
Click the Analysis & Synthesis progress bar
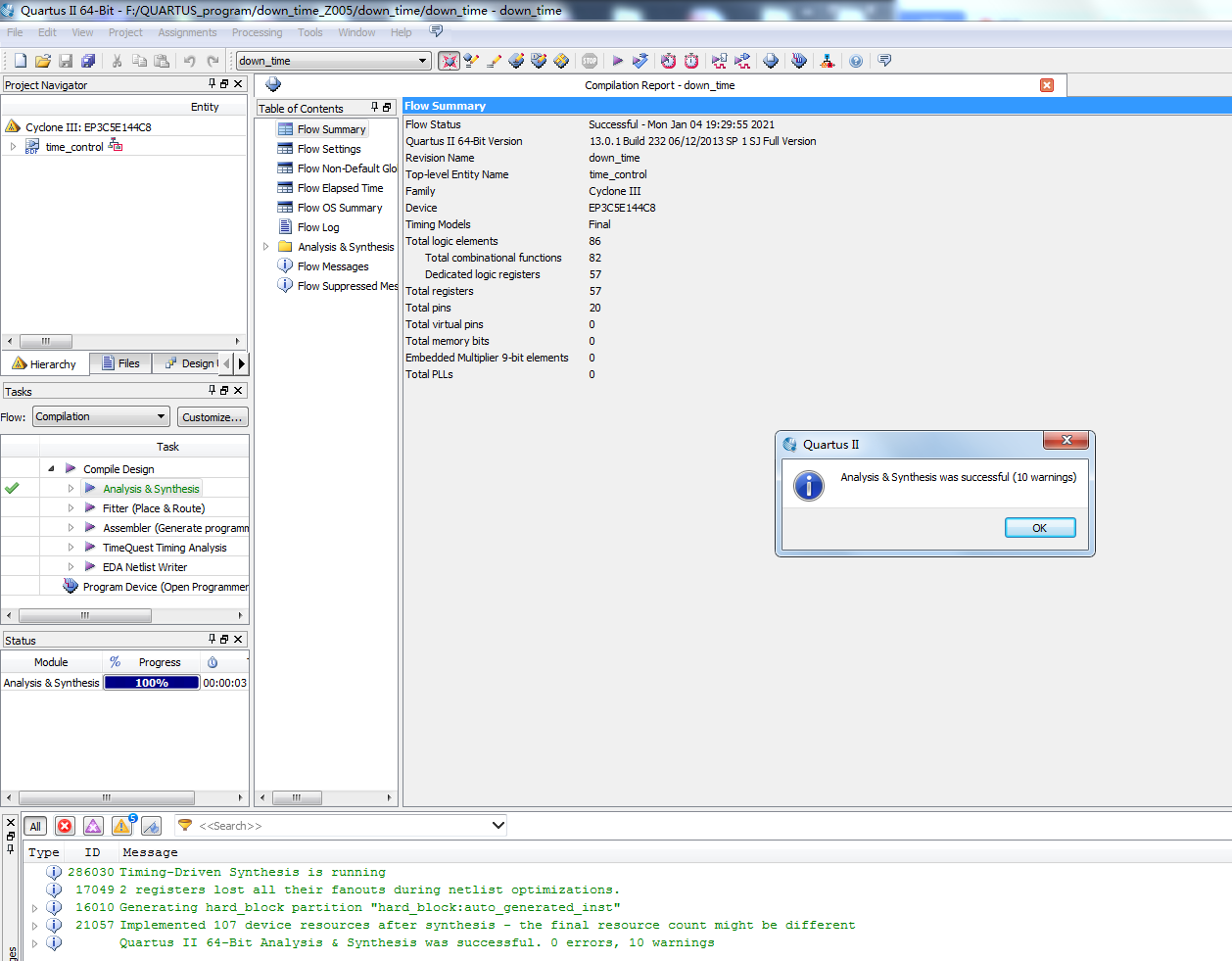click(x=152, y=683)
